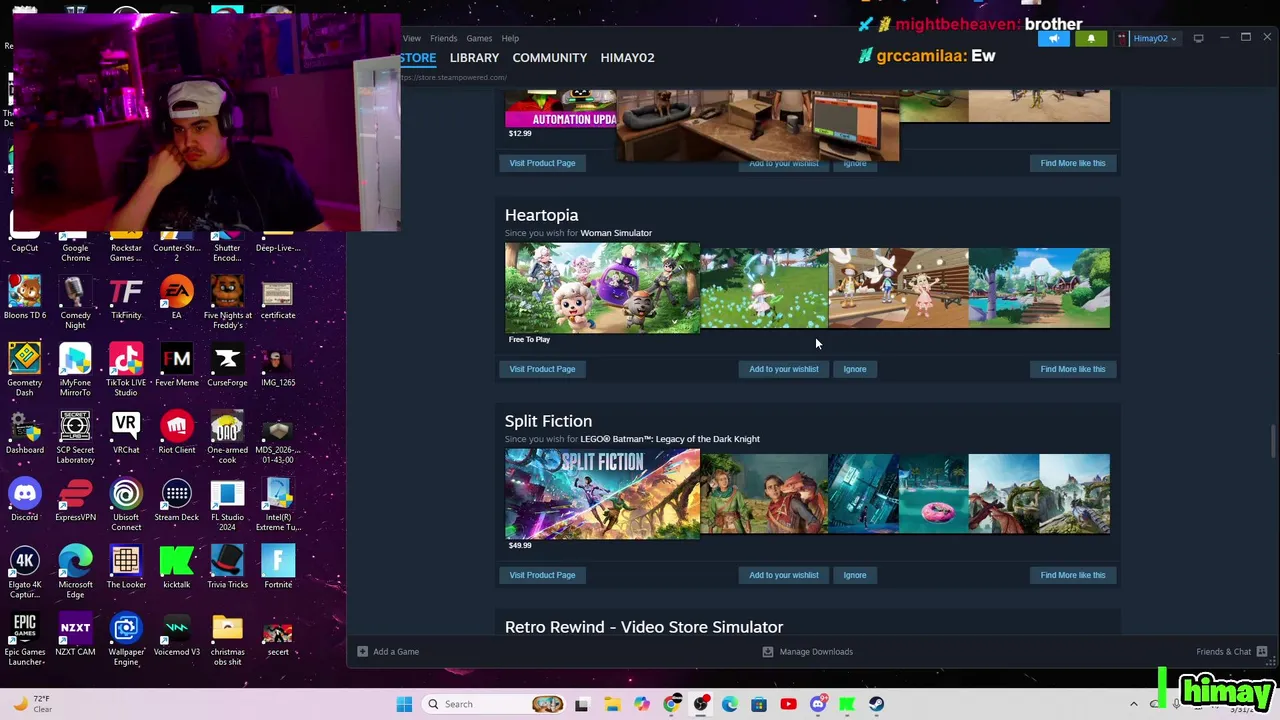Enter Big Picture mode monitor icon

tap(1198, 39)
